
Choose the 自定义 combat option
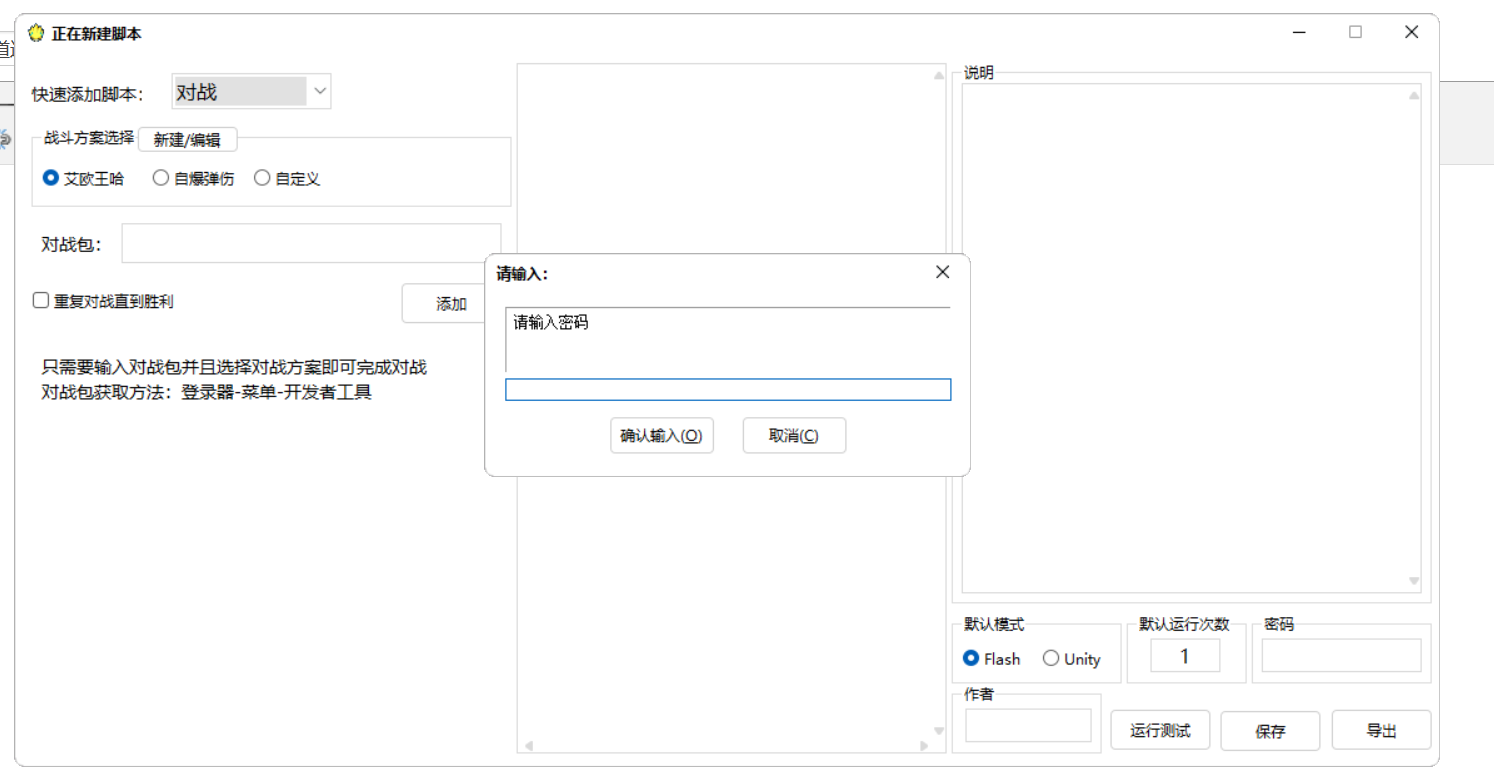coord(262,178)
